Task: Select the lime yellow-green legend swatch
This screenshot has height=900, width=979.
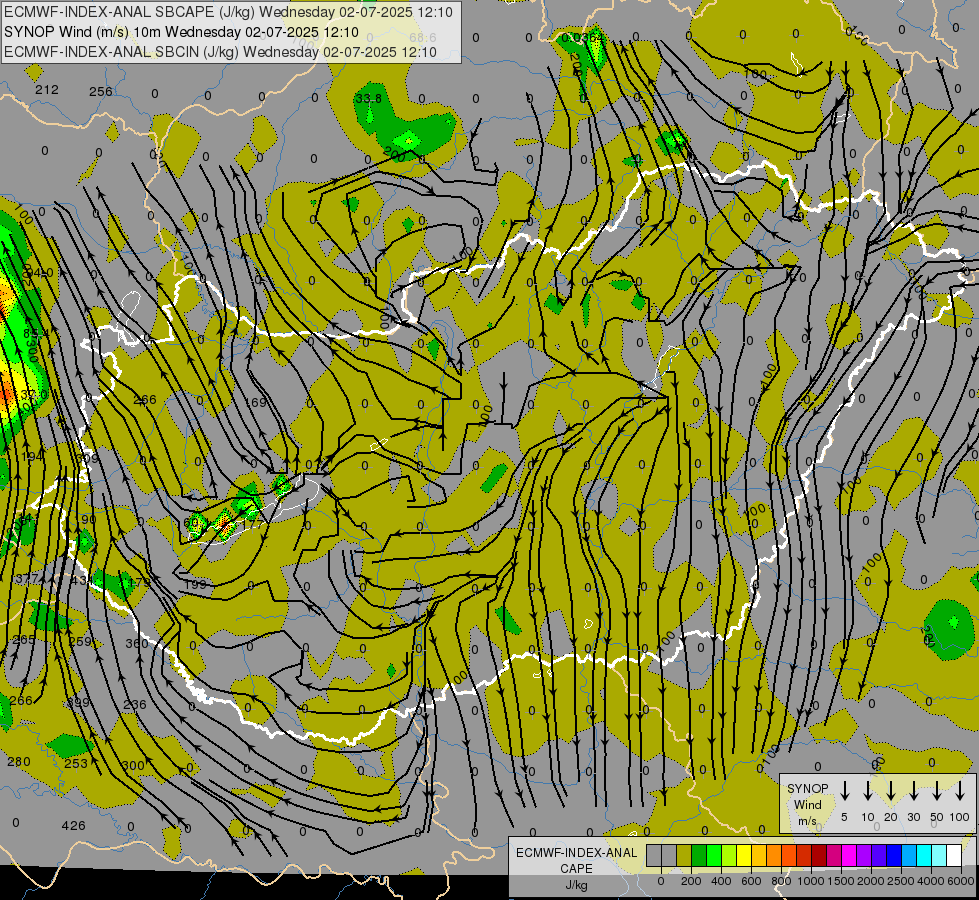Action: click(x=729, y=856)
